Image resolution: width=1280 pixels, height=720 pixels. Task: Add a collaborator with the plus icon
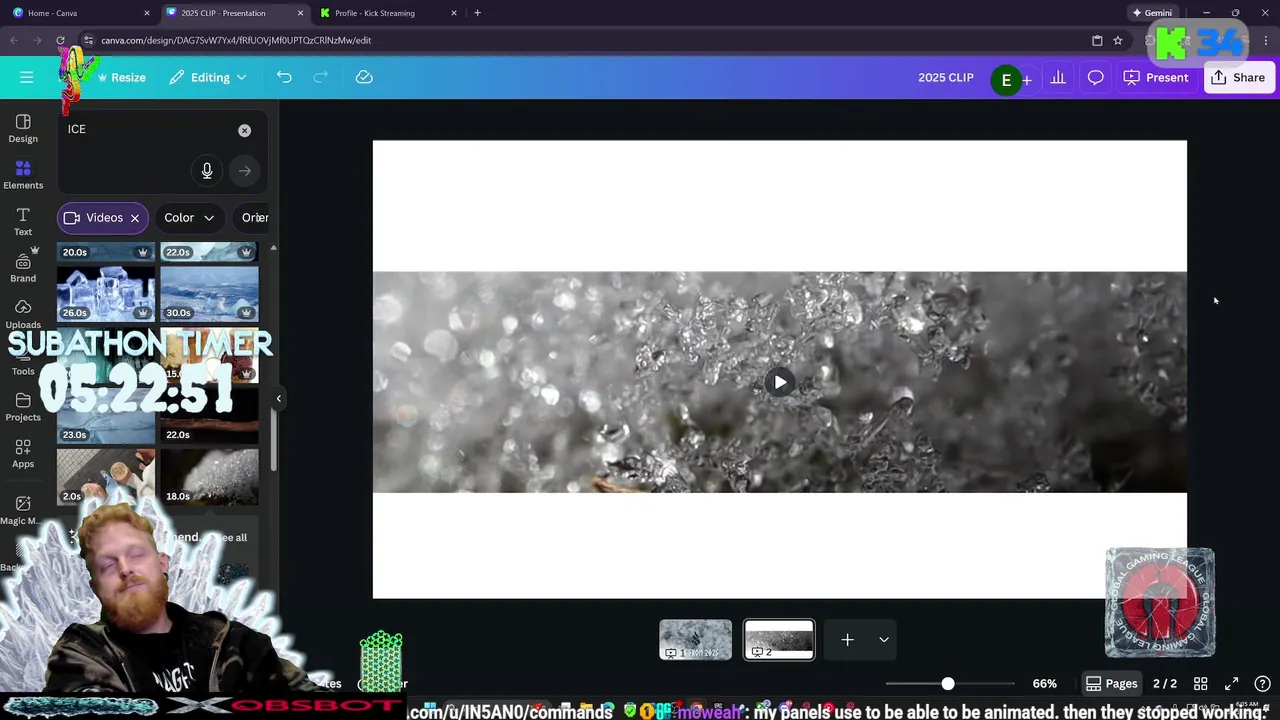coord(1026,80)
